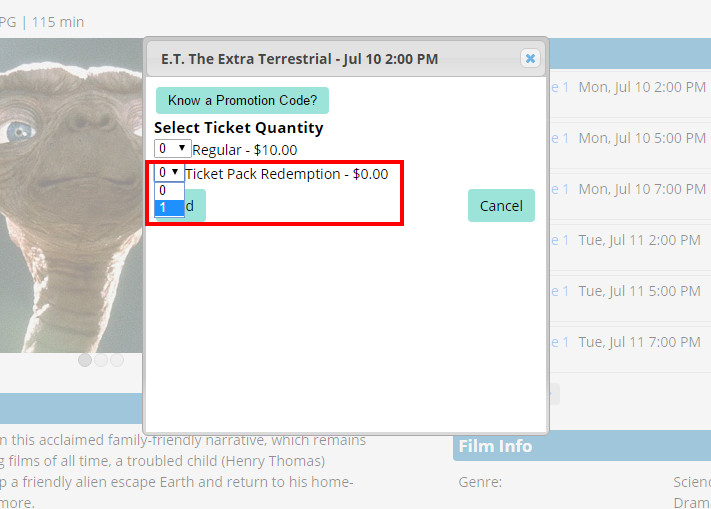Choose the Tue, Jul 11 2:00 PM showtime

point(640,240)
